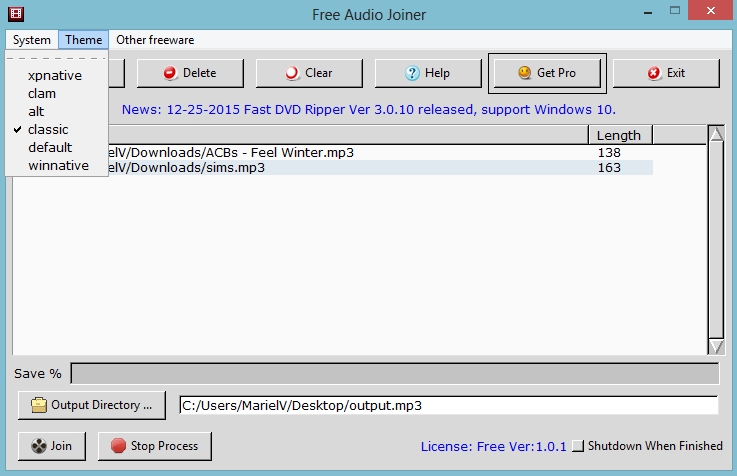Select the ACBs - Feel Winter.mp3 row
Viewport: 737px width, 476px height.
point(333,153)
